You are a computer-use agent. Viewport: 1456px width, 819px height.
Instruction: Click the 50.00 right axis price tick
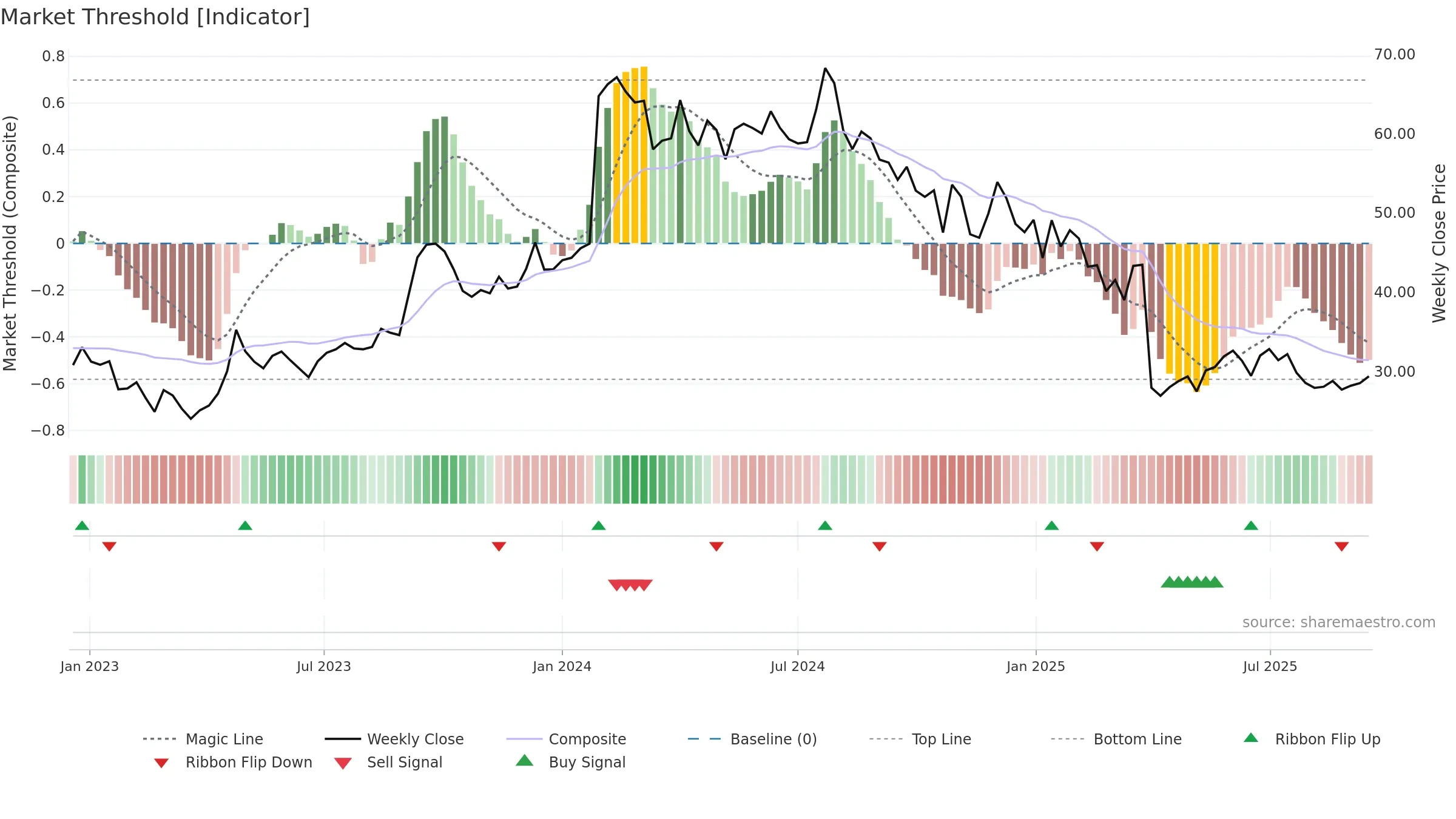(1395, 213)
